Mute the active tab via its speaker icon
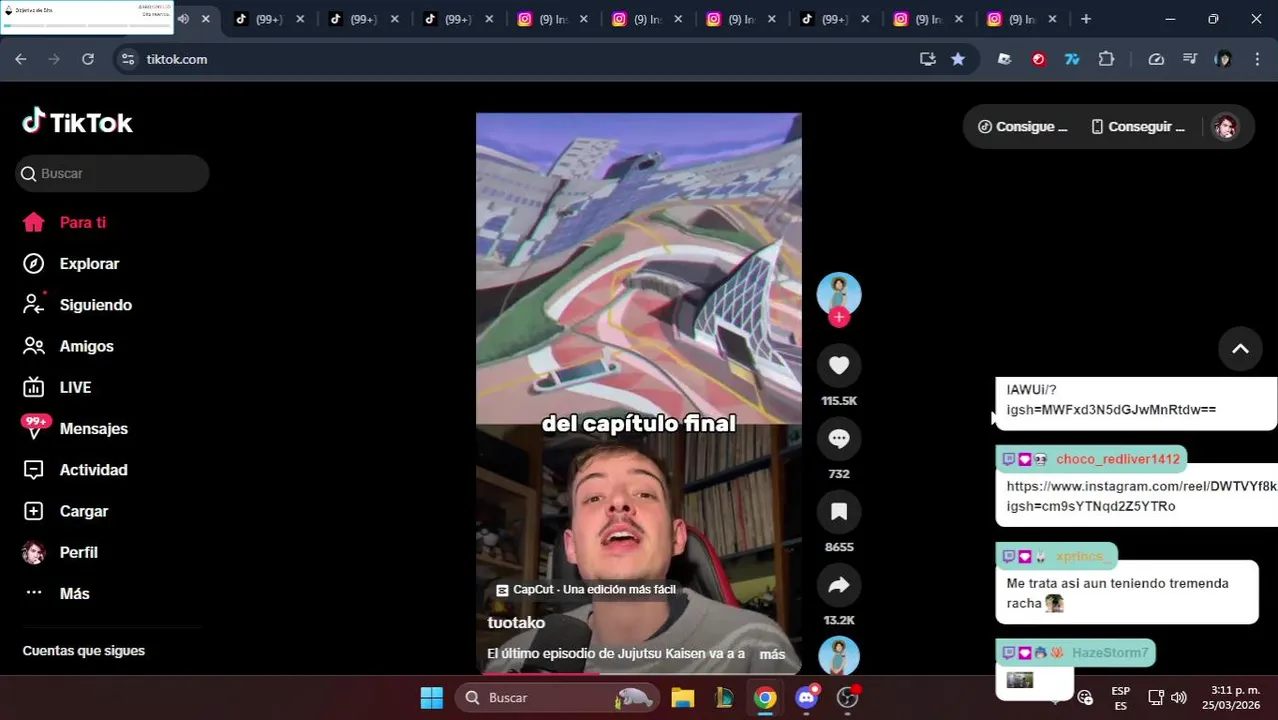This screenshot has width=1278, height=720. [x=183, y=19]
